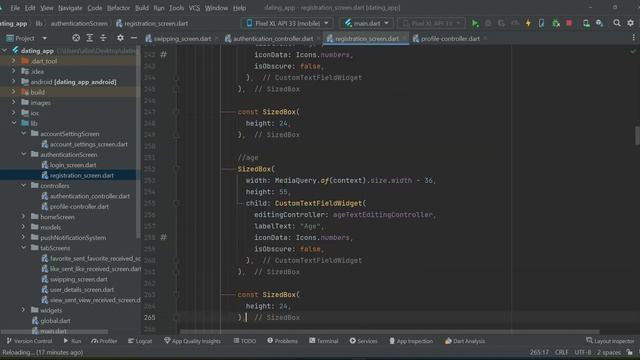Open Device Manager icon in toolbar
640x360 pixels.
pos(586,23)
